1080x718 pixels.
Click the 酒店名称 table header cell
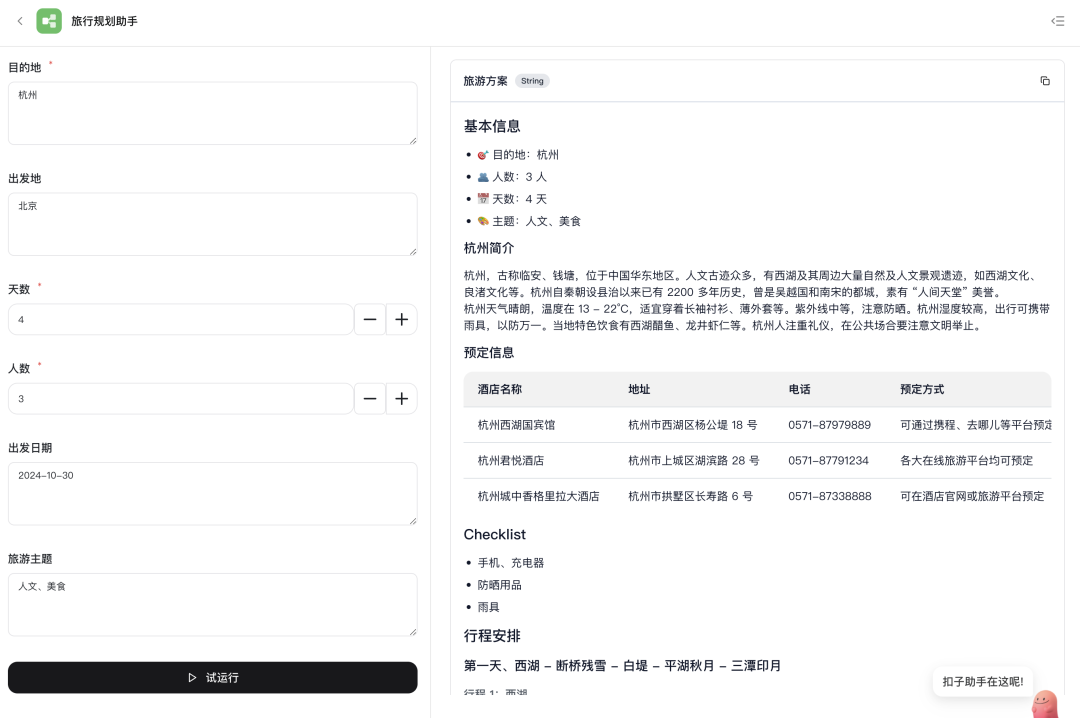click(498, 390)
